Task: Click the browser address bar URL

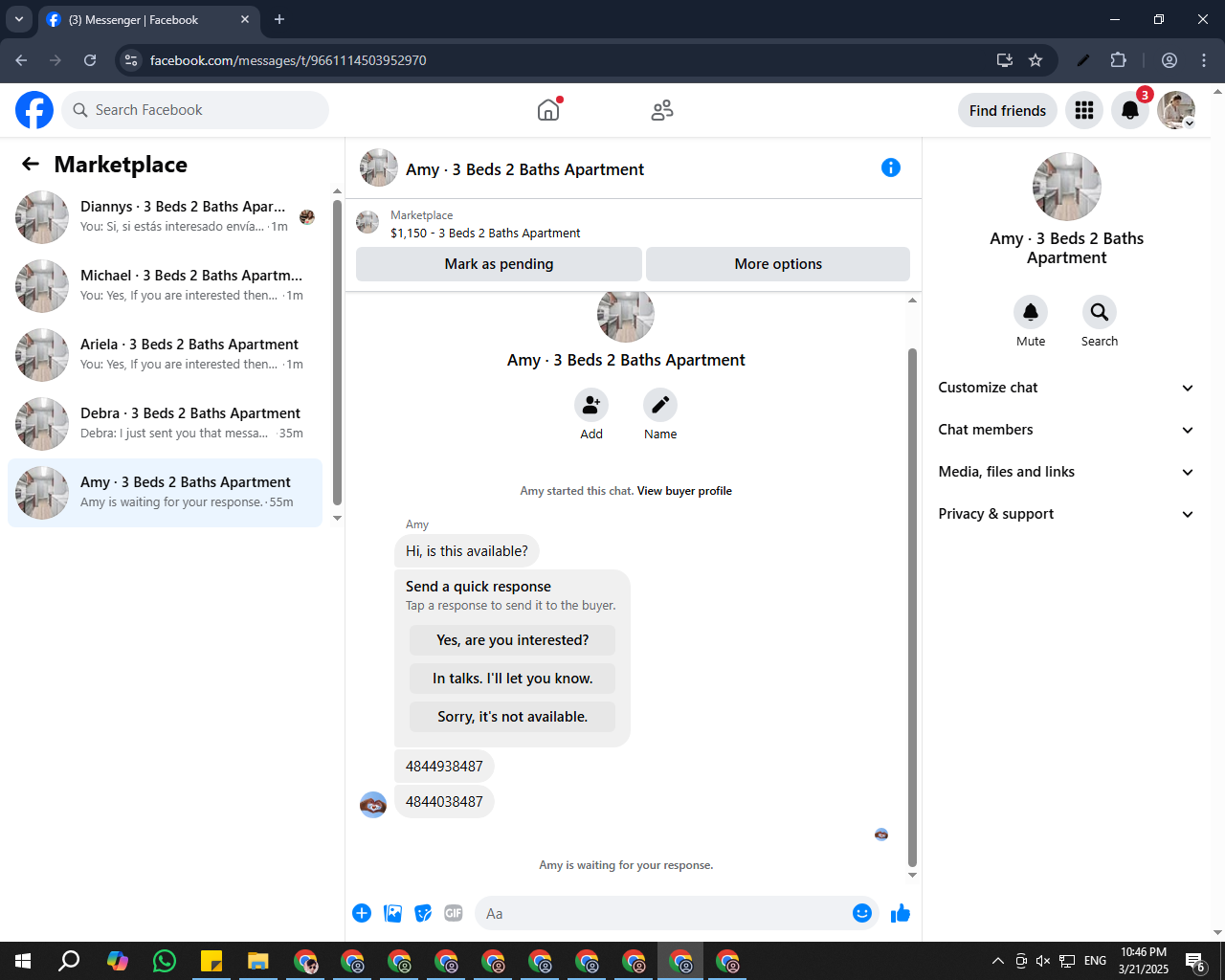Action: (288, 60)
